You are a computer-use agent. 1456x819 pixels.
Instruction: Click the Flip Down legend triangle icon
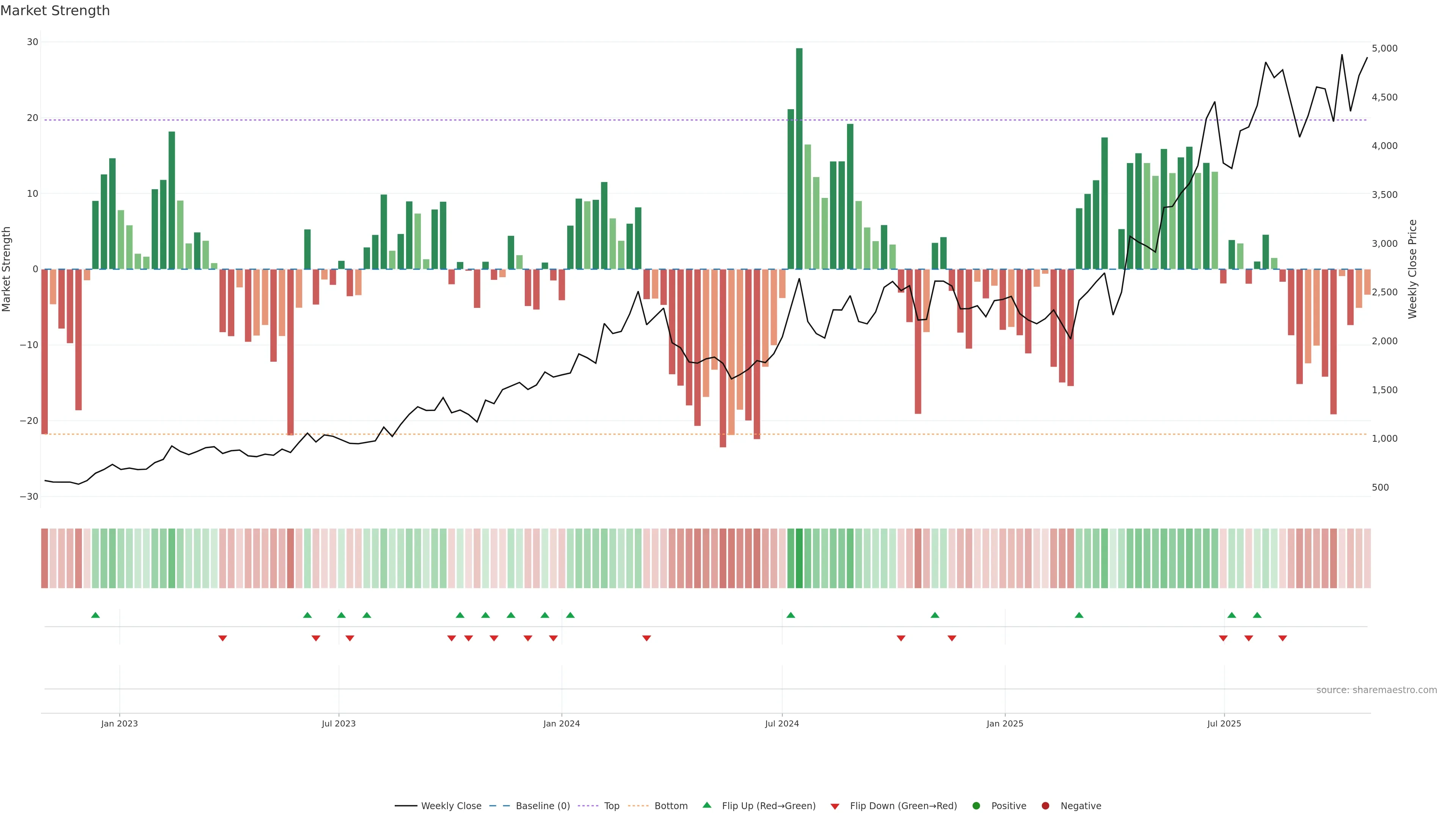[x=835, y=806]
